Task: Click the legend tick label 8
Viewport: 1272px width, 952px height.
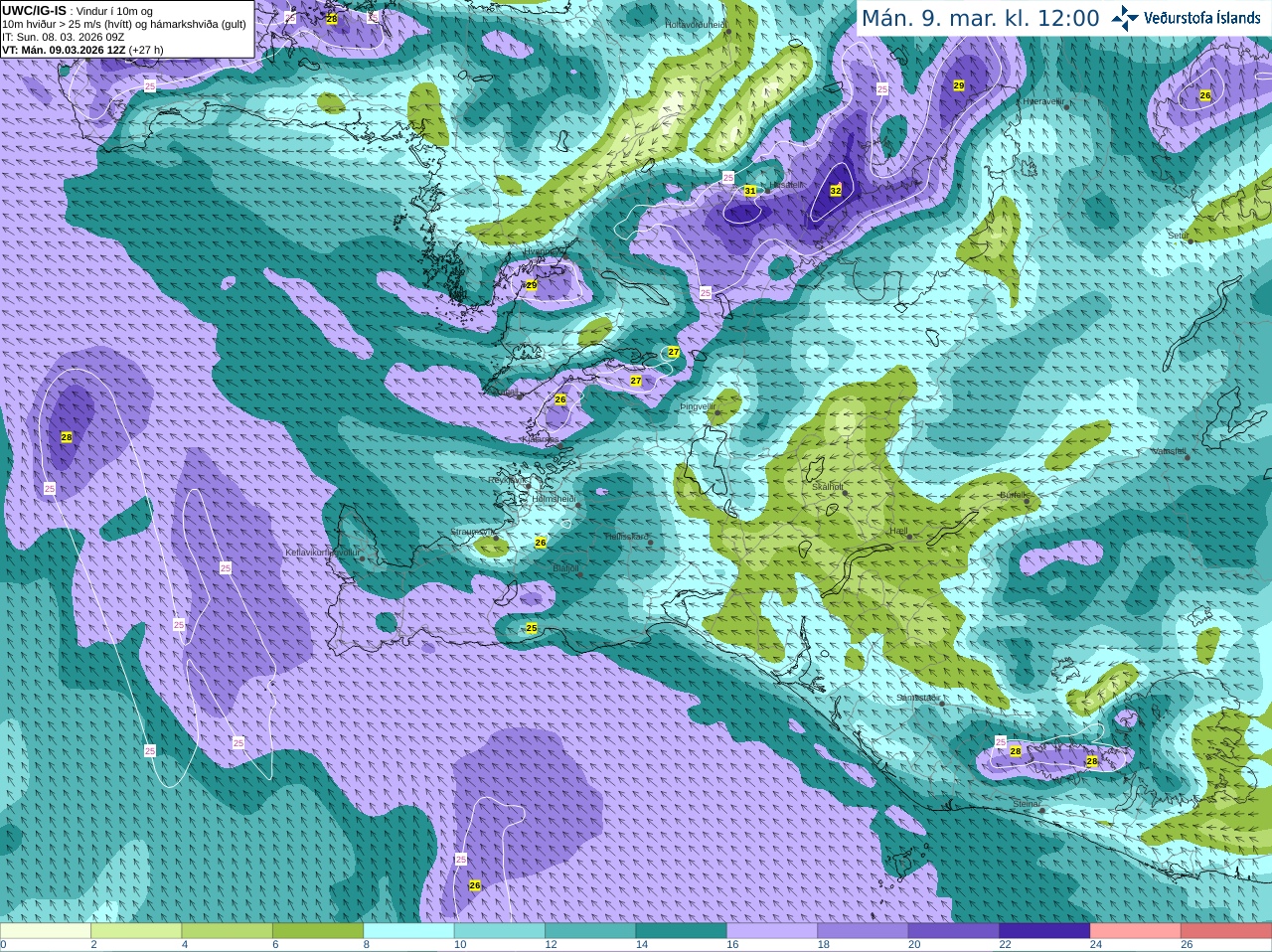Action: tap(367, 945)
